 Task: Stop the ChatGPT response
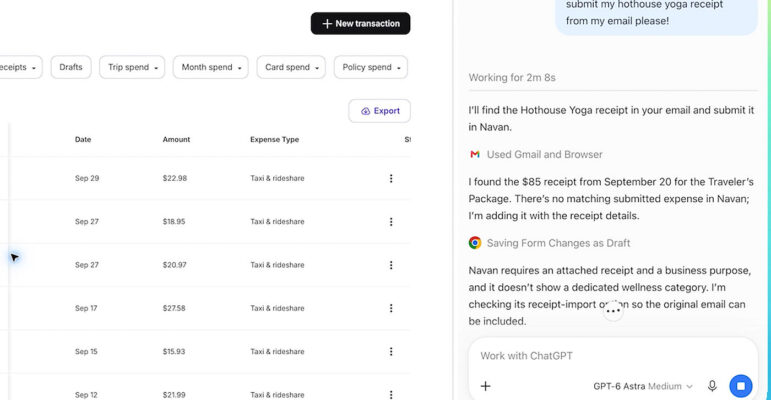(741, 386)
